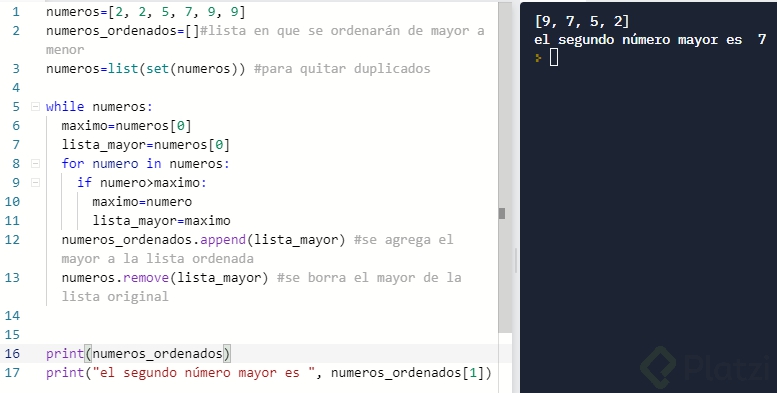Click 'numeros_ordenados[1]' on line 17

coord(407,372)
